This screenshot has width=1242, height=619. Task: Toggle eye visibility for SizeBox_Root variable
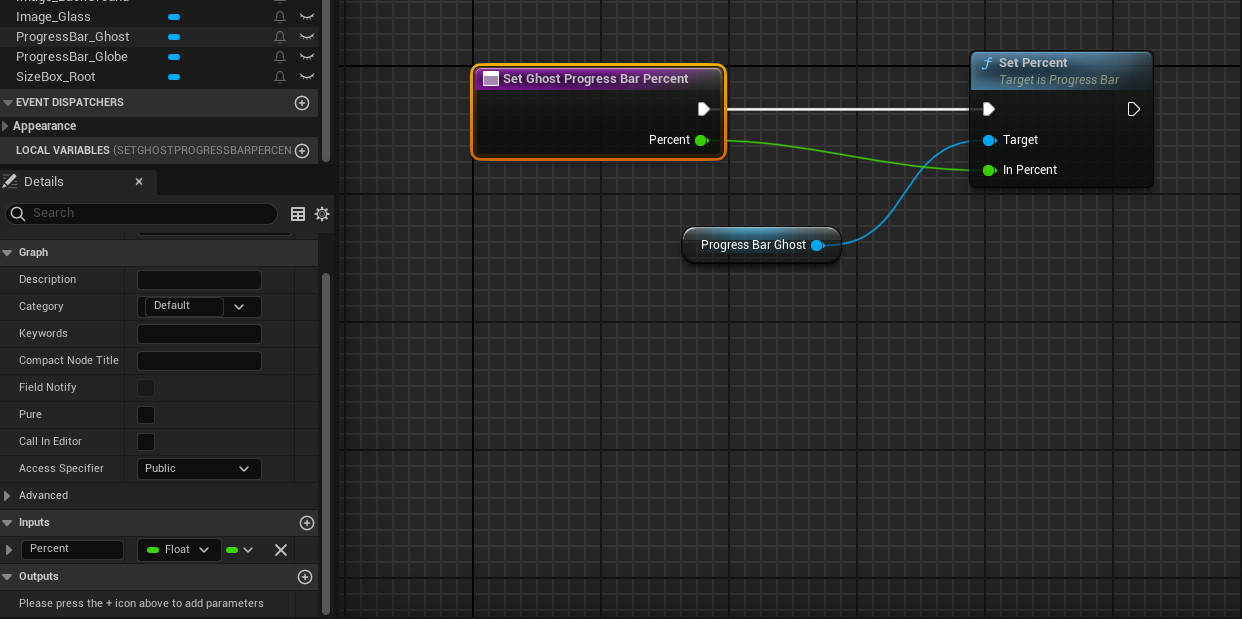(307, 77)
